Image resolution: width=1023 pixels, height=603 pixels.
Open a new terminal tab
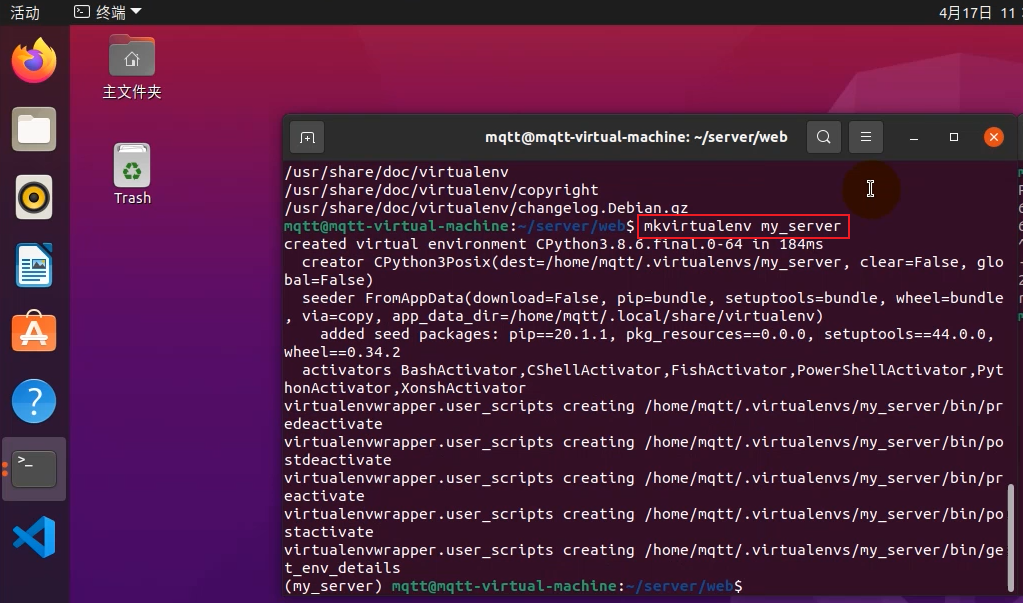tap(307, 137)
